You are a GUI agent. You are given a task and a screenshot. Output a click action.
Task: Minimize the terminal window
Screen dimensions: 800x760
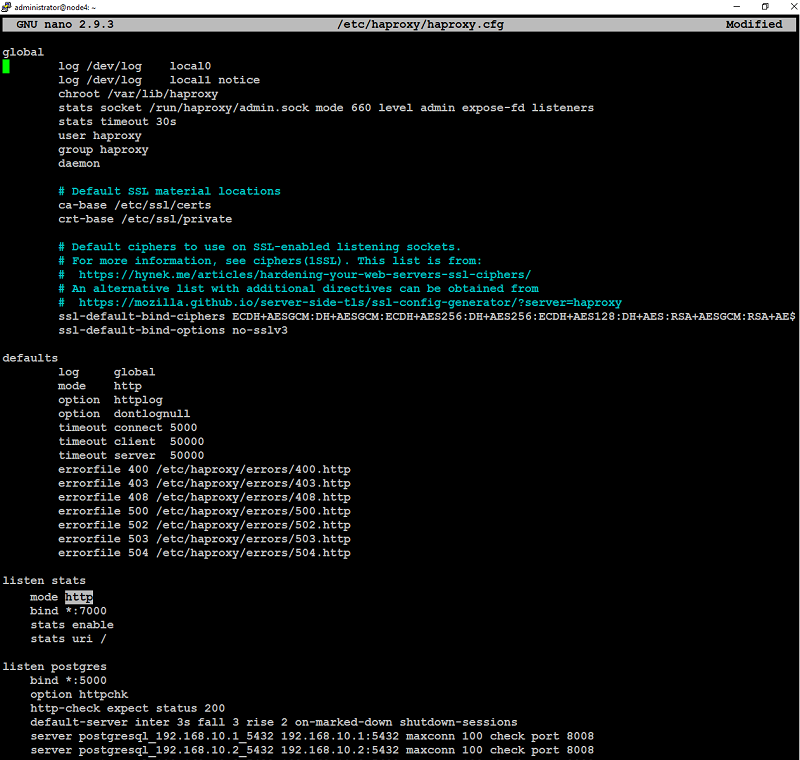(x=736, y=7)
